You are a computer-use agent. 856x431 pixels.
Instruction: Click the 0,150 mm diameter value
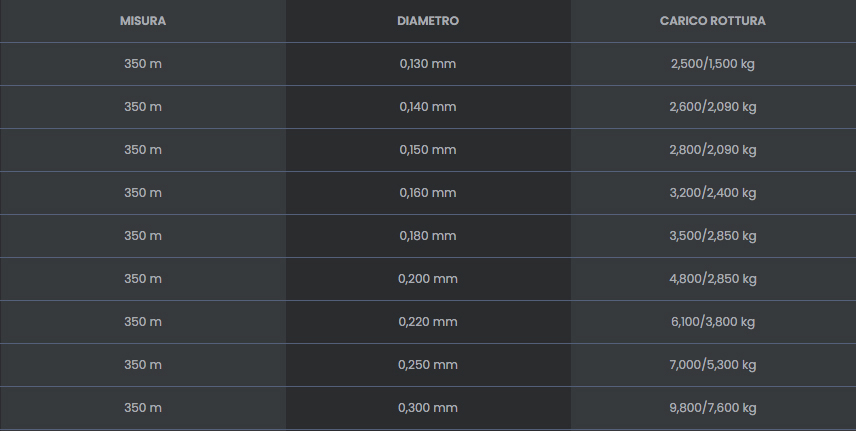428,150
